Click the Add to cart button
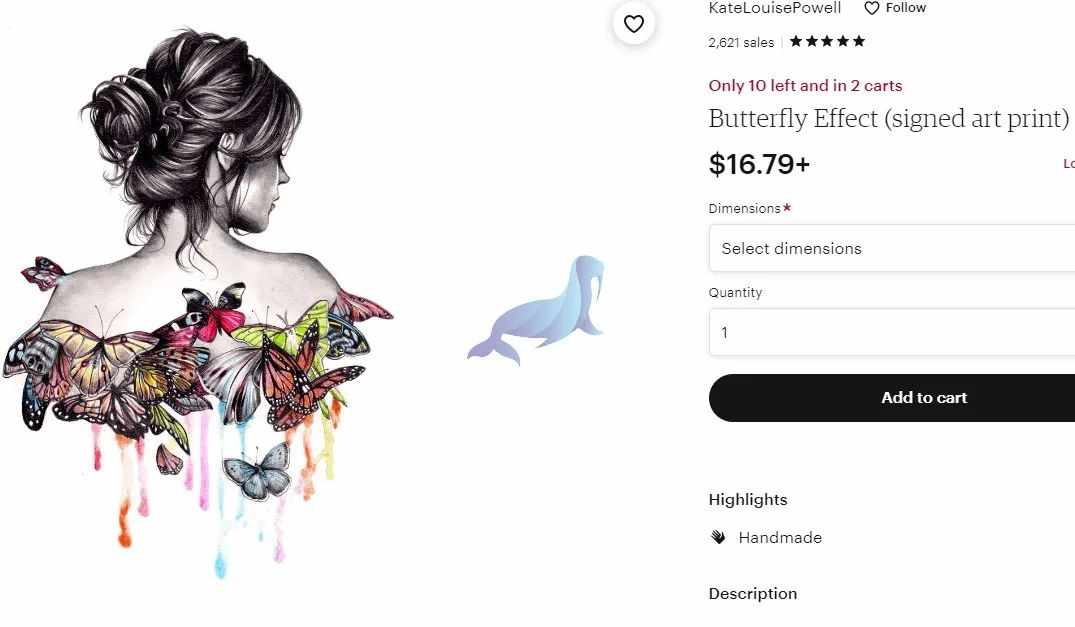Image resolution: width=1075 pixels, height=627 pixels. coord(891,397)
